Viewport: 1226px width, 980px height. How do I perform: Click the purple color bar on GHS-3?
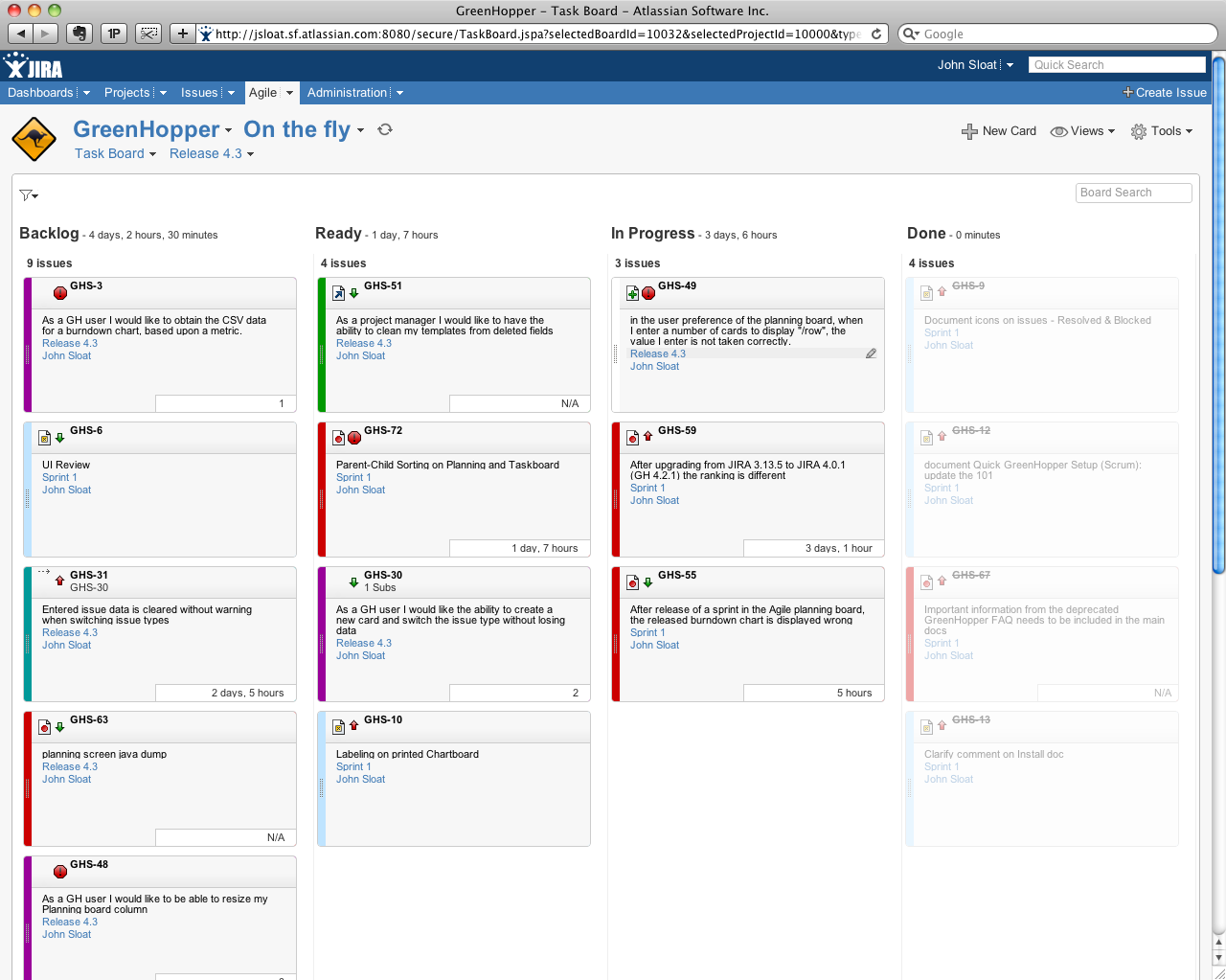pos(28,345)
